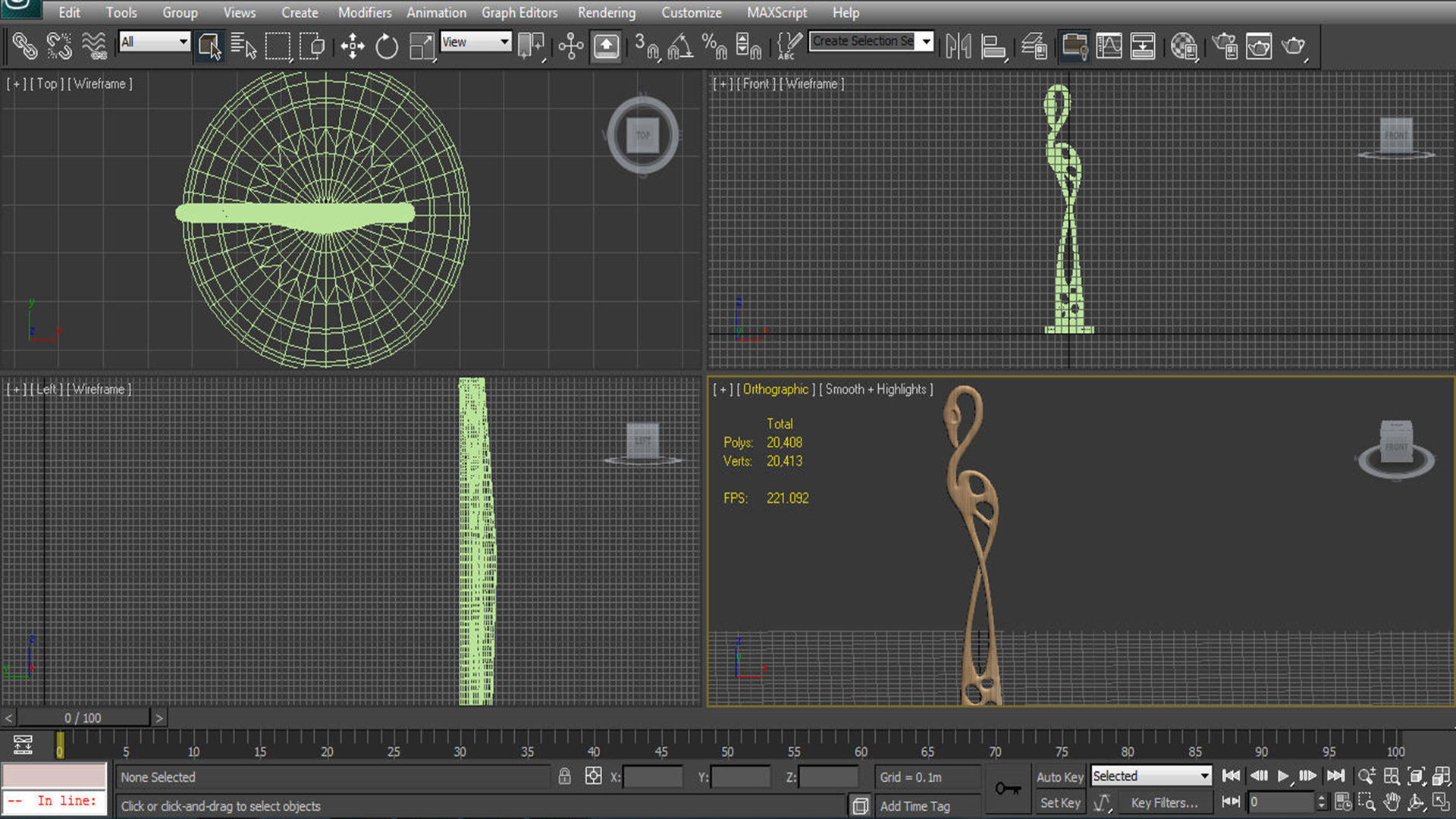
Task: Click the Auto Key button
Action: tap(1059, 777)
